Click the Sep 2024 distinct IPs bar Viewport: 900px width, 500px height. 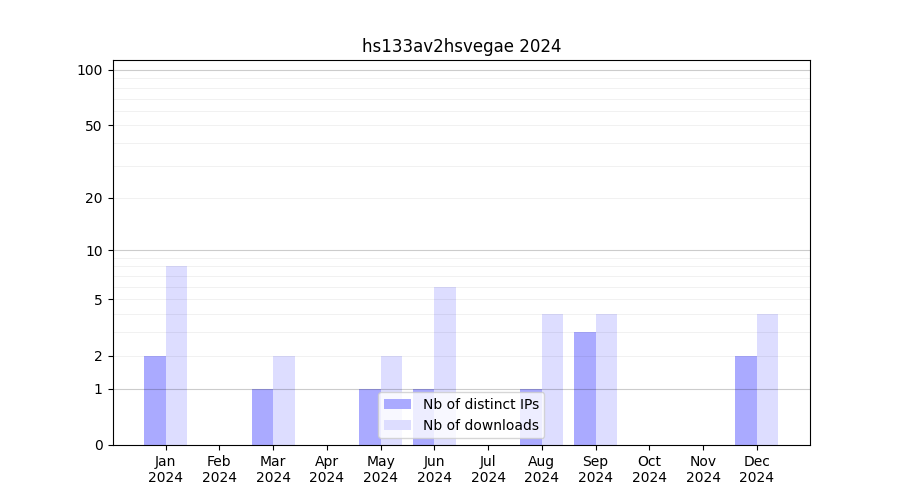(585, 388)
